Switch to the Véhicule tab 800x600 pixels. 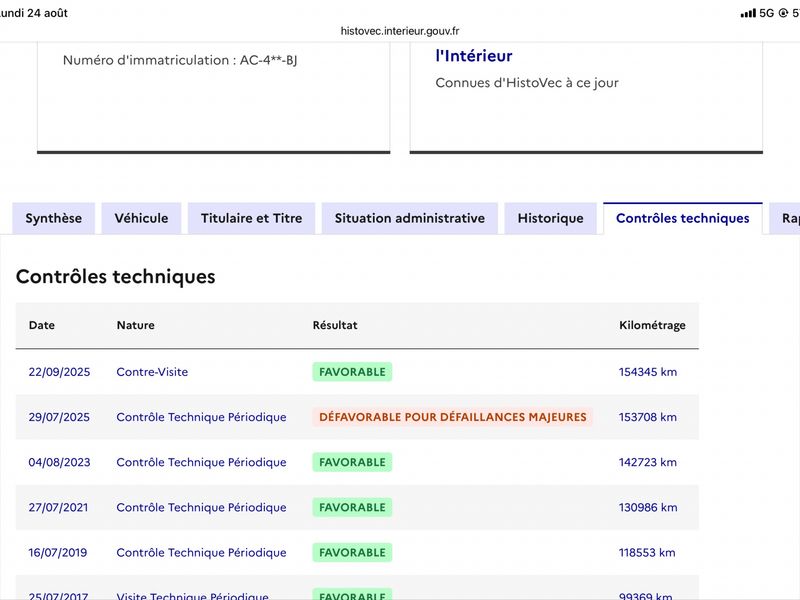pos(141,218)
